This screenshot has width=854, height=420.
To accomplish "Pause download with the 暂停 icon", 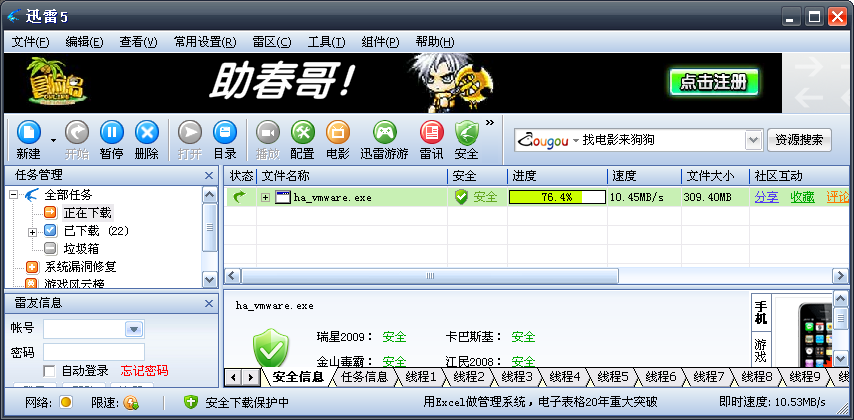I will pyautogui.click(x=112, y=132).
